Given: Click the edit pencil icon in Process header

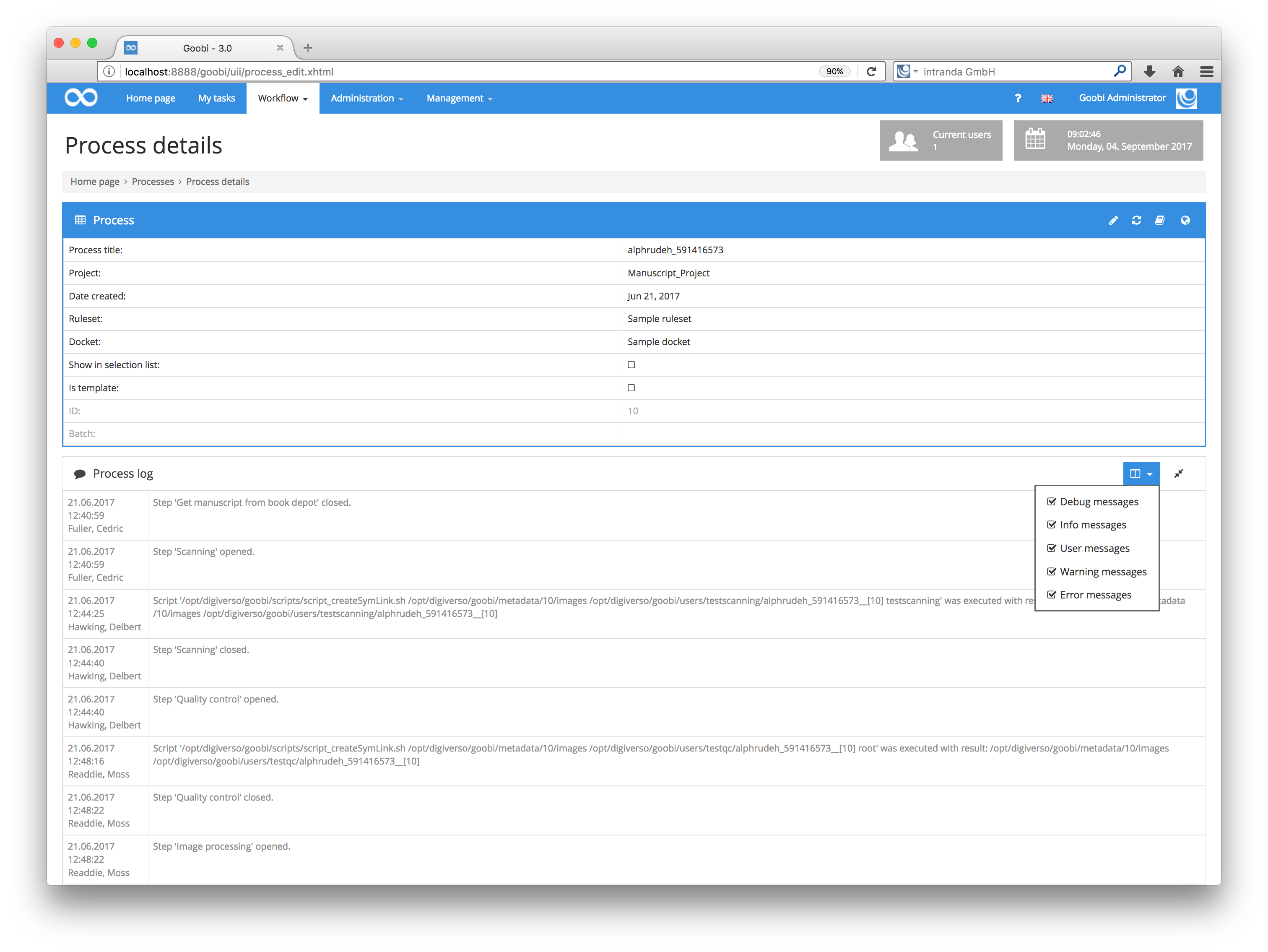Looking at the screenshot, I should tap(1113, 220).
